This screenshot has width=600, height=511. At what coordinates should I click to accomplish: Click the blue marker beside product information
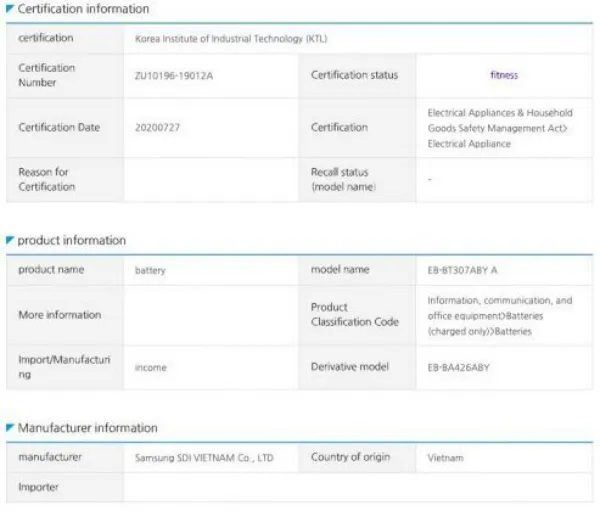(10, 240)
